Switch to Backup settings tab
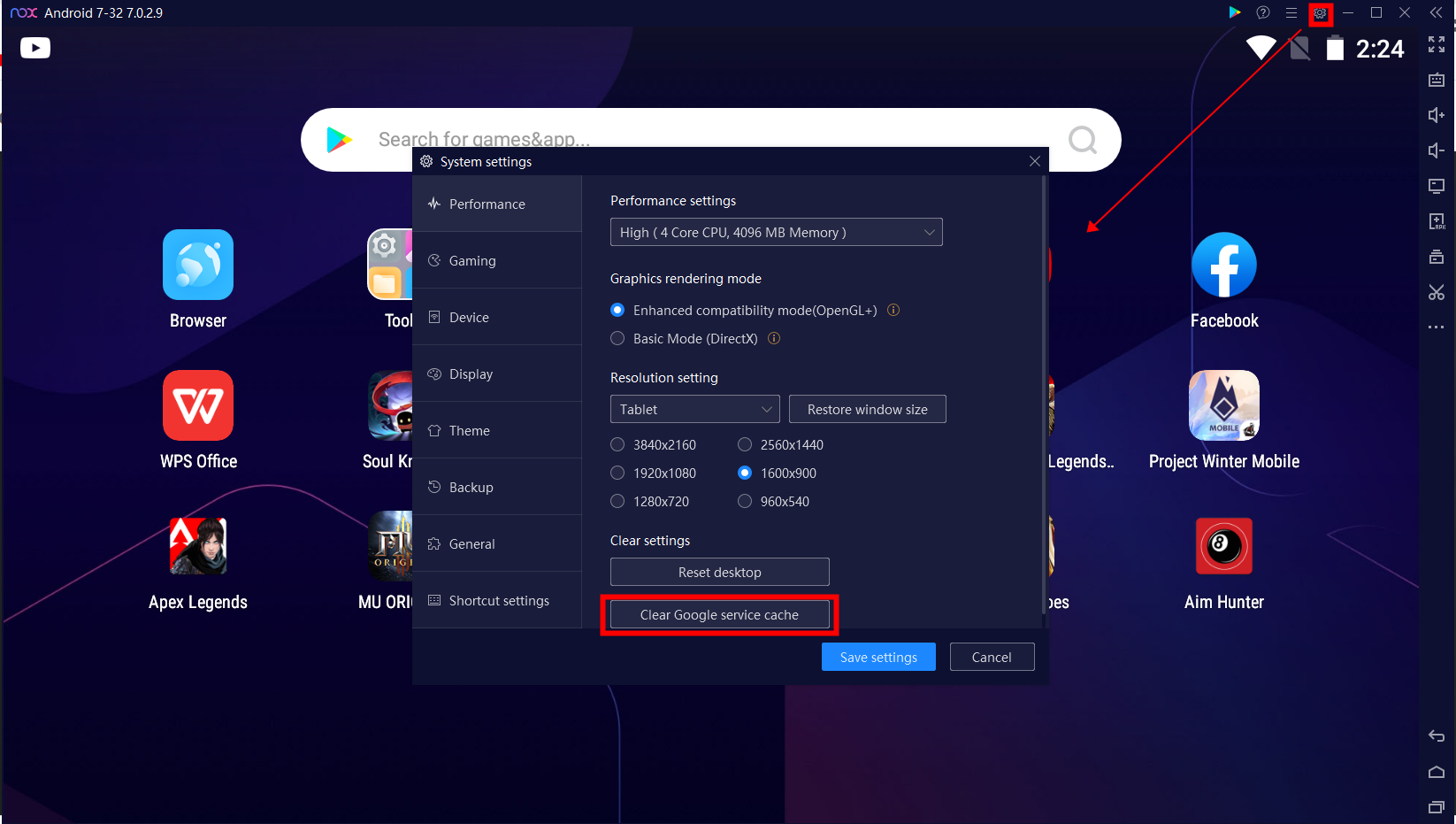This screenshot has height=824, width=1456. point(497,487)
